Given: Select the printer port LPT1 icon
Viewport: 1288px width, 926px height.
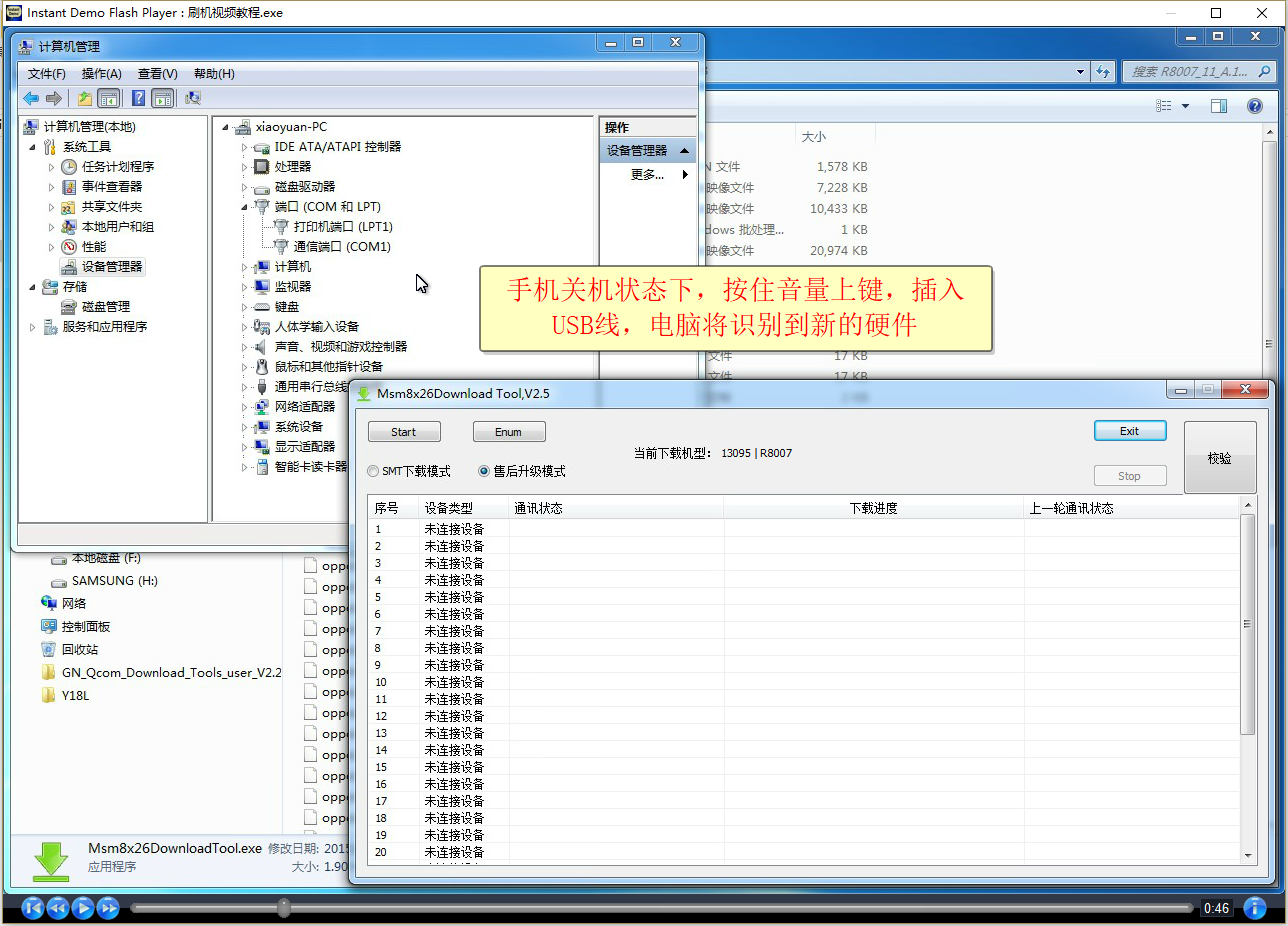Looking at the screenshot, I should pyautogui.click(x=281, y=226).
